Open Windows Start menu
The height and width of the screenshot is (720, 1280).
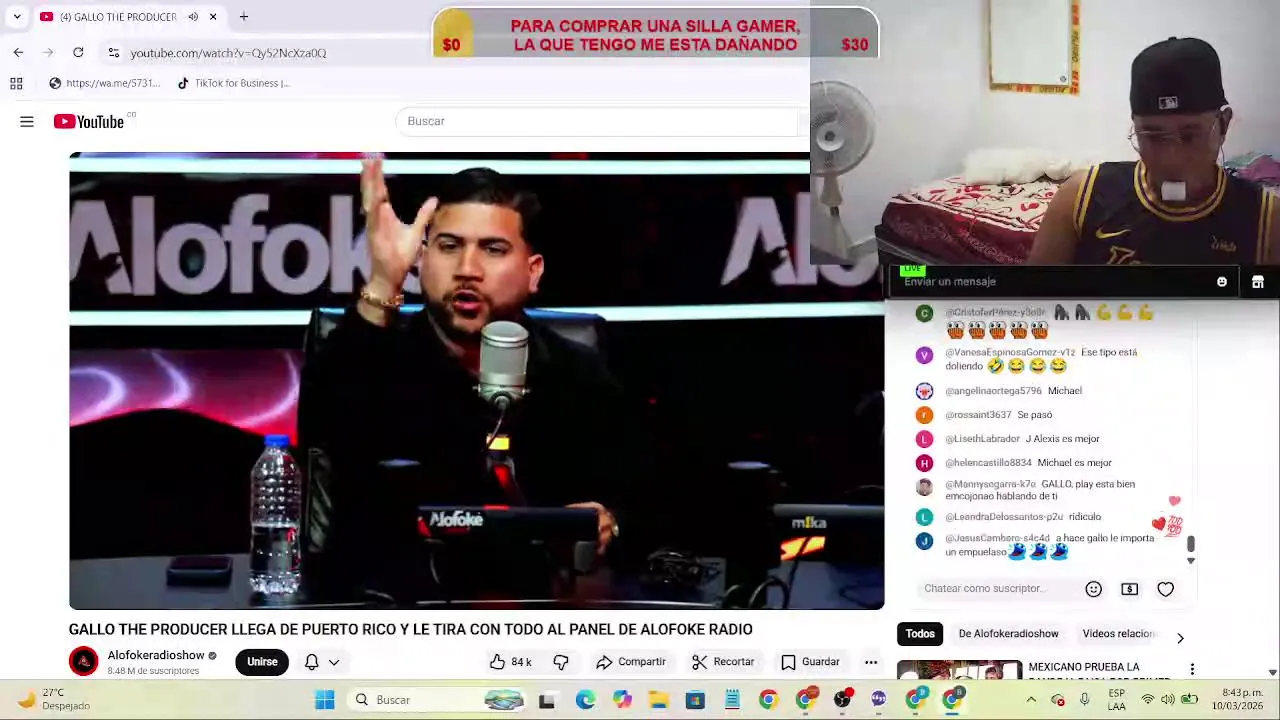click(325, 700)
